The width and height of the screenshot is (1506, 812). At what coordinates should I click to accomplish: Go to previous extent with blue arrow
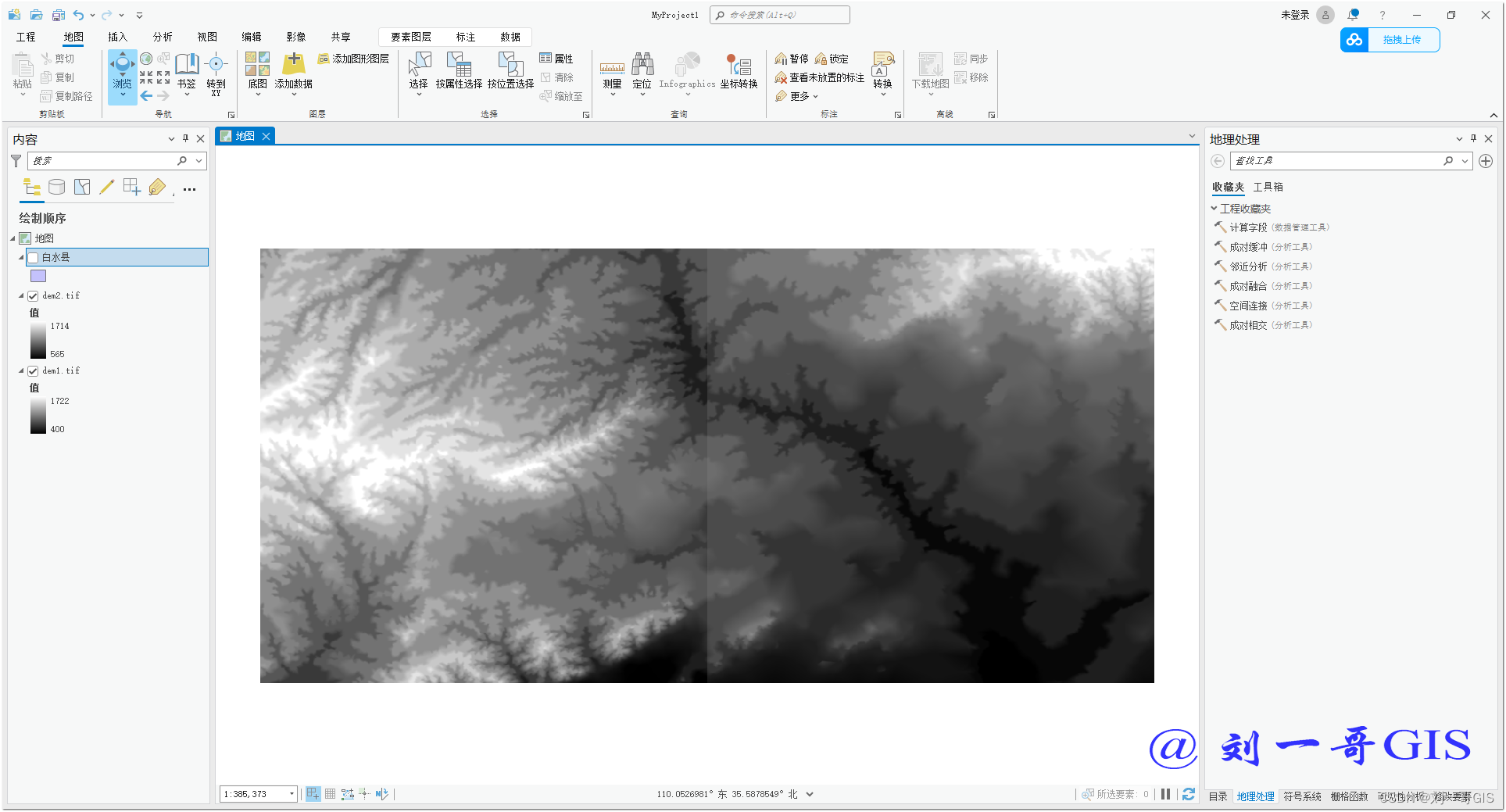pyautogui.click(x=146, y=96)
